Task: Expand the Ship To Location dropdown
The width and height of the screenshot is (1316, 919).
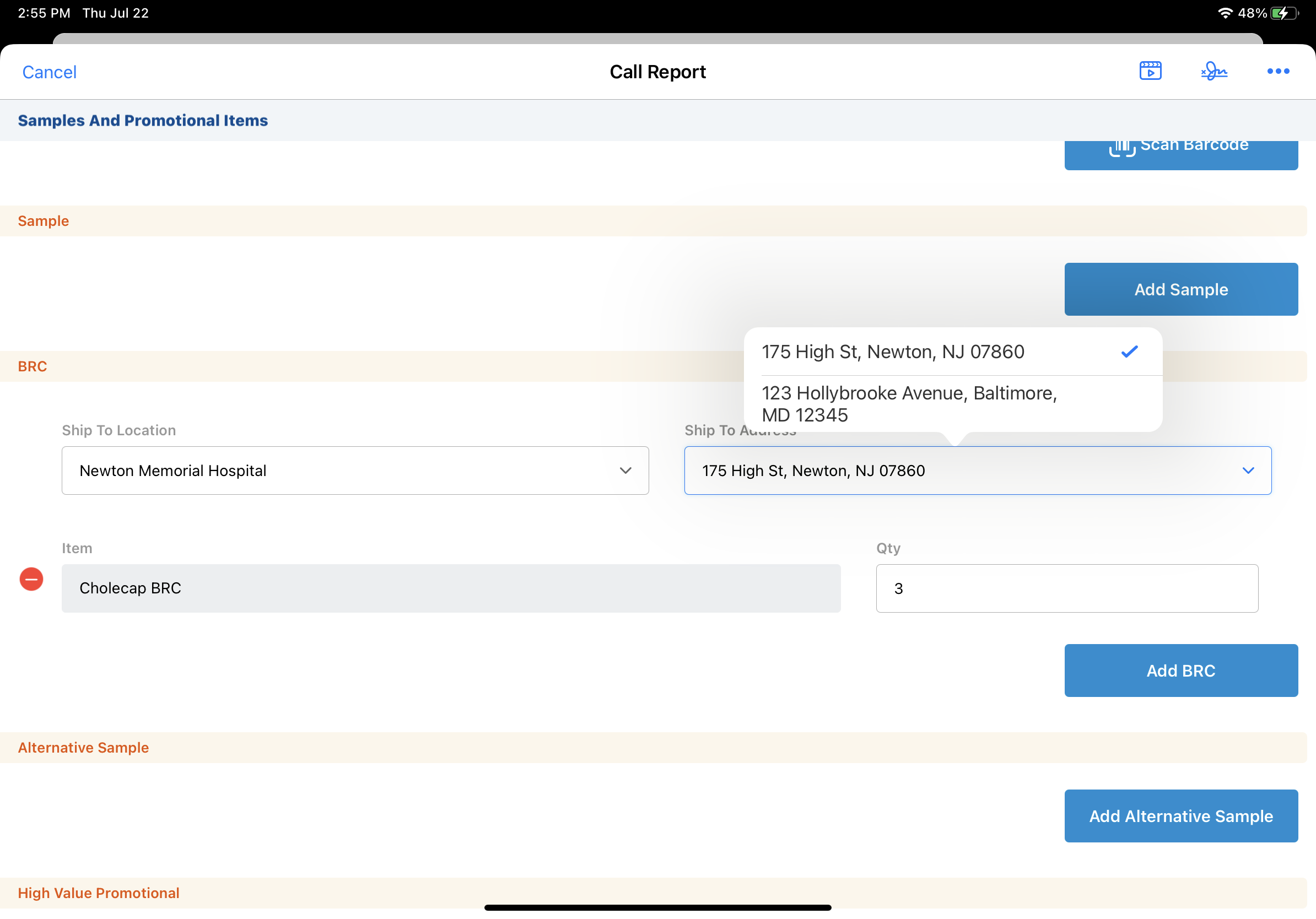Action: tap(355, 471)
